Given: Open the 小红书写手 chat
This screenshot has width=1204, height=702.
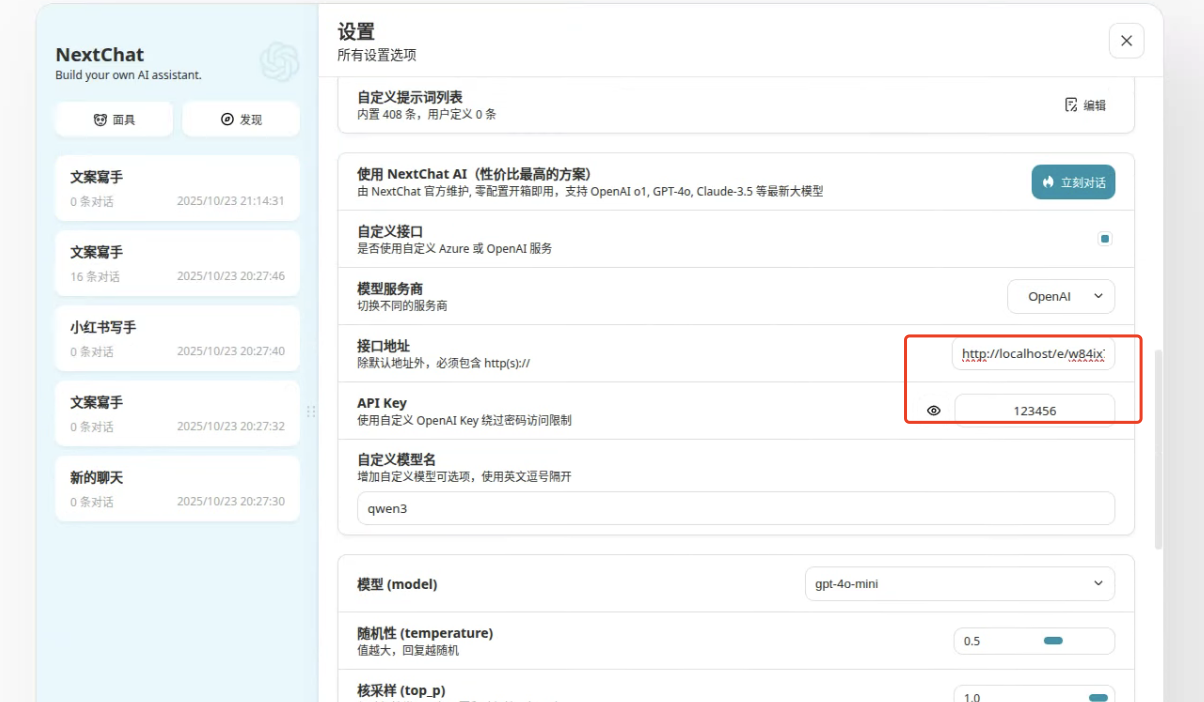Looking at the screenshot, I should [x=178, y=338].
